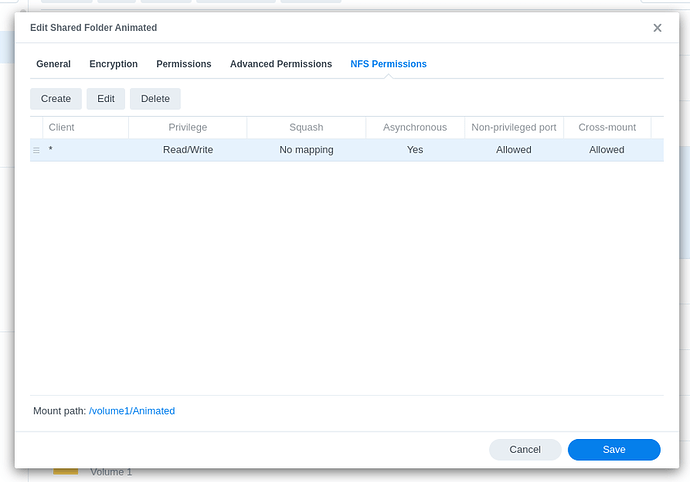690x482 pixels.
Task: Click the Asynchronous column header
Action: click(x=415, y=127)
